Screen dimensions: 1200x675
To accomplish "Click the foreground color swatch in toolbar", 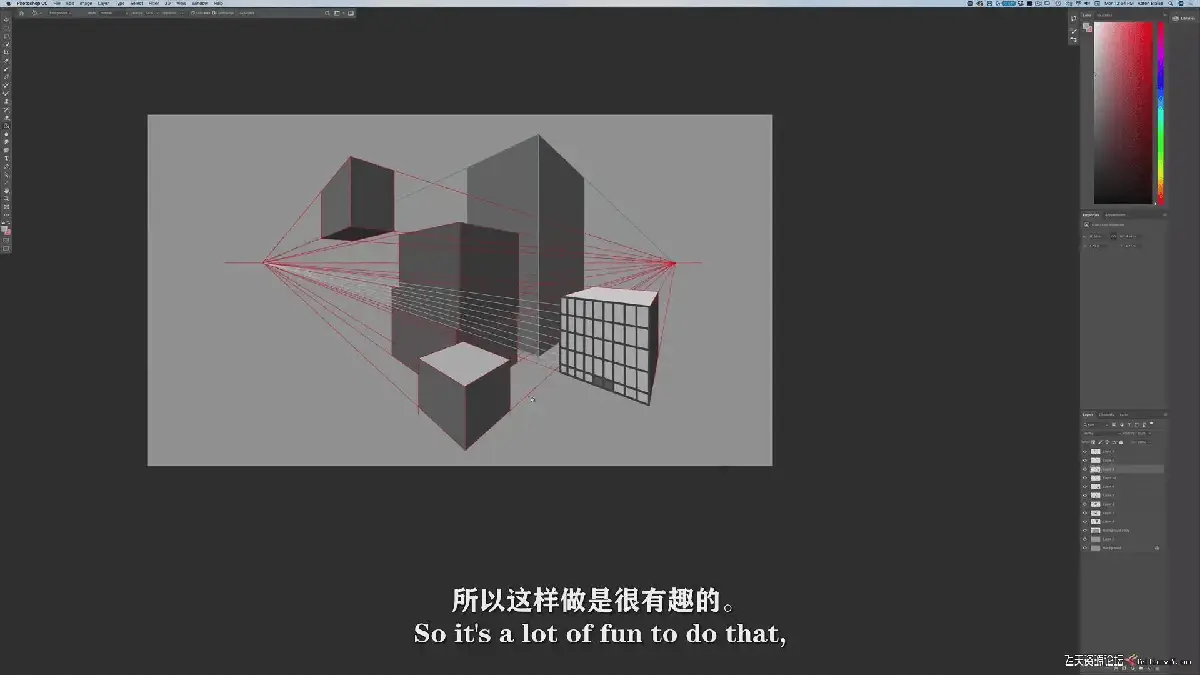I will click(4, 228).
